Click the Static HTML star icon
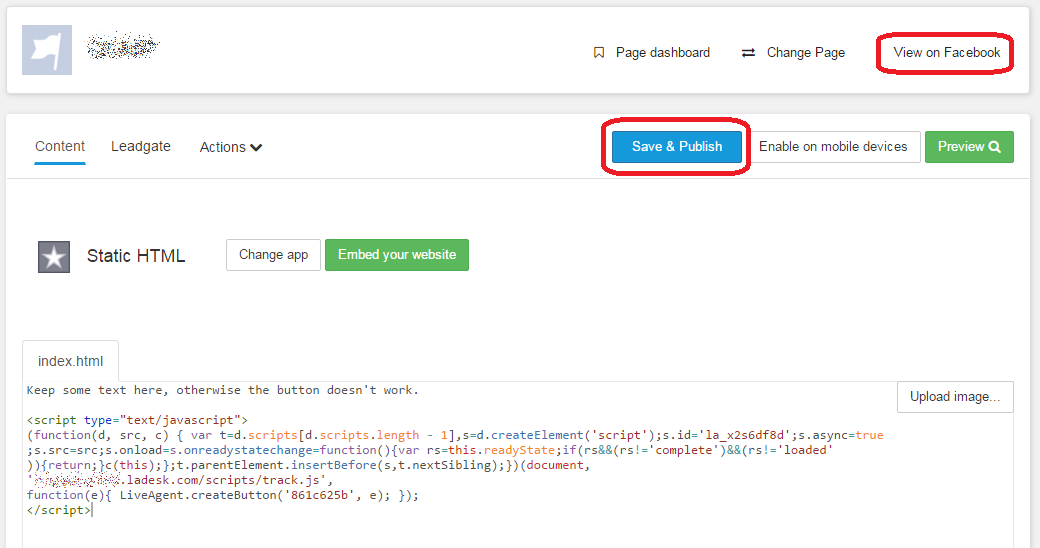Screen dimensions: 1040x548 pyautogui.click(x=54, y=257)
